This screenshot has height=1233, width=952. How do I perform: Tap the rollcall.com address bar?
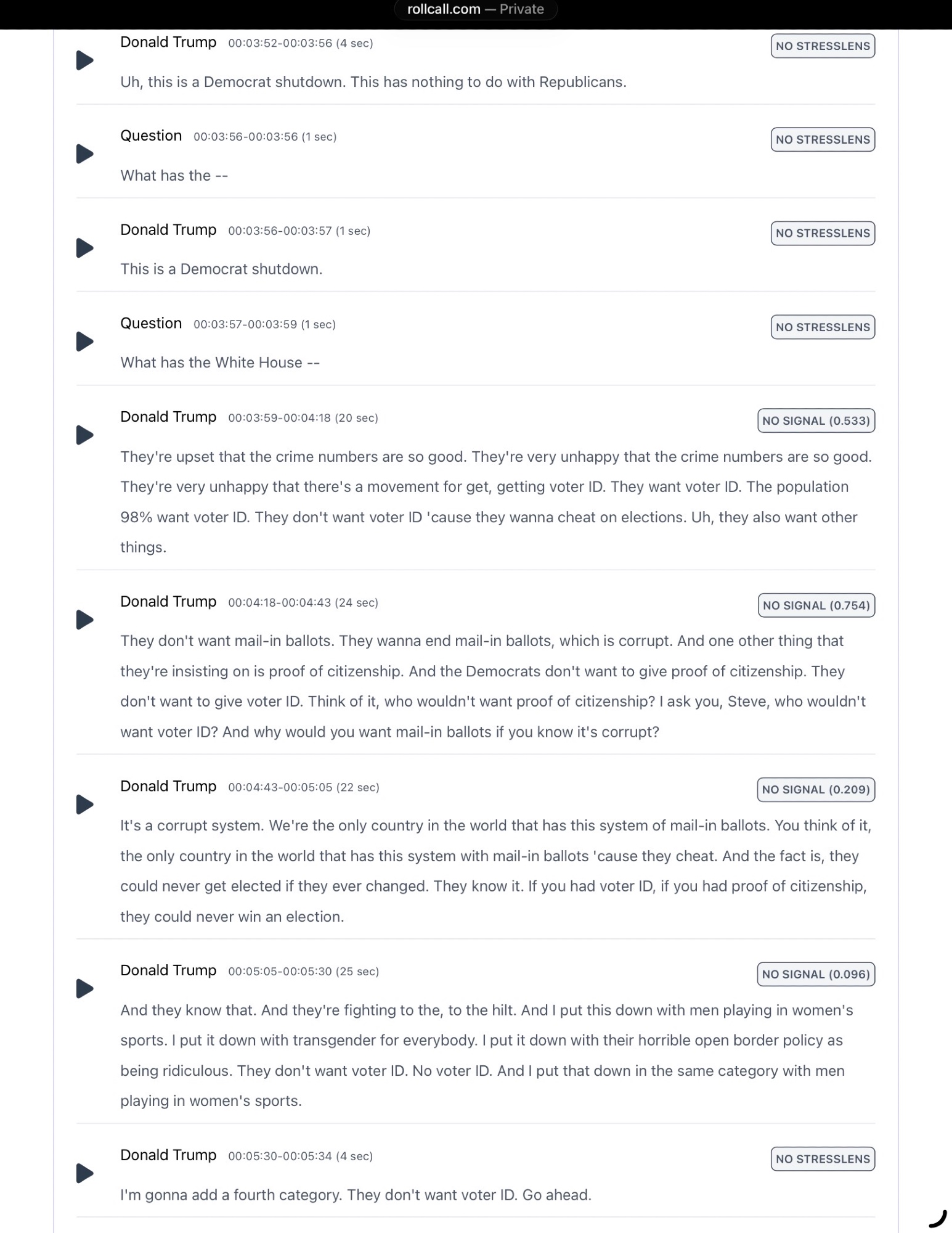(476, 9)
